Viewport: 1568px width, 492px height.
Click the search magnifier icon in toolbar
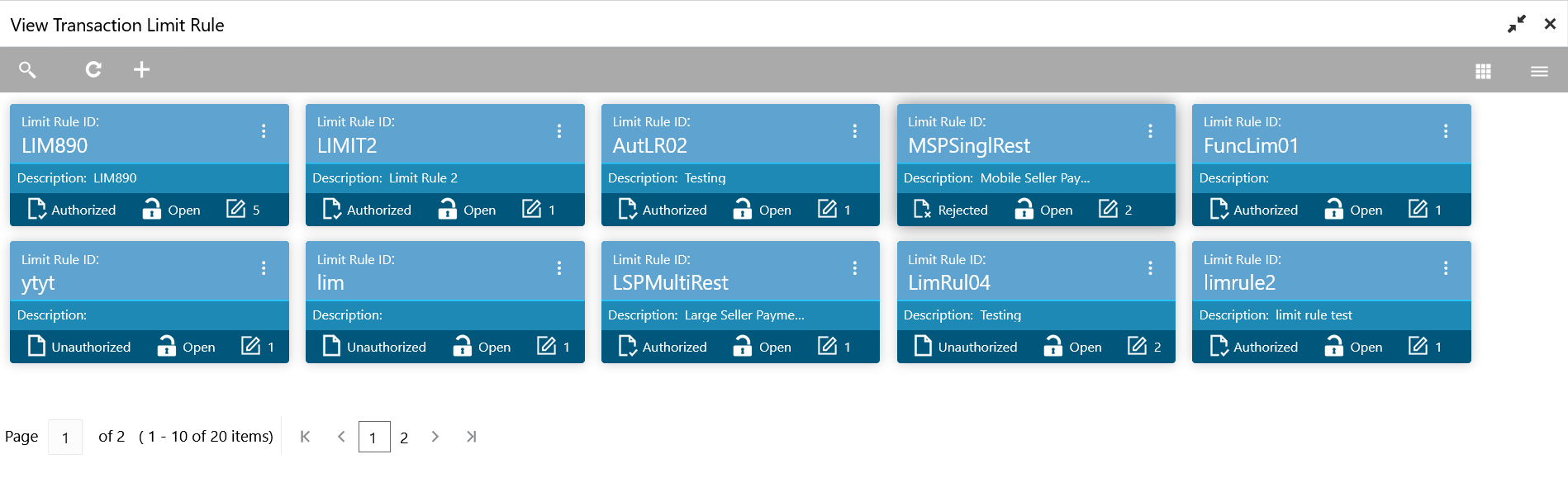pos(27,70)
